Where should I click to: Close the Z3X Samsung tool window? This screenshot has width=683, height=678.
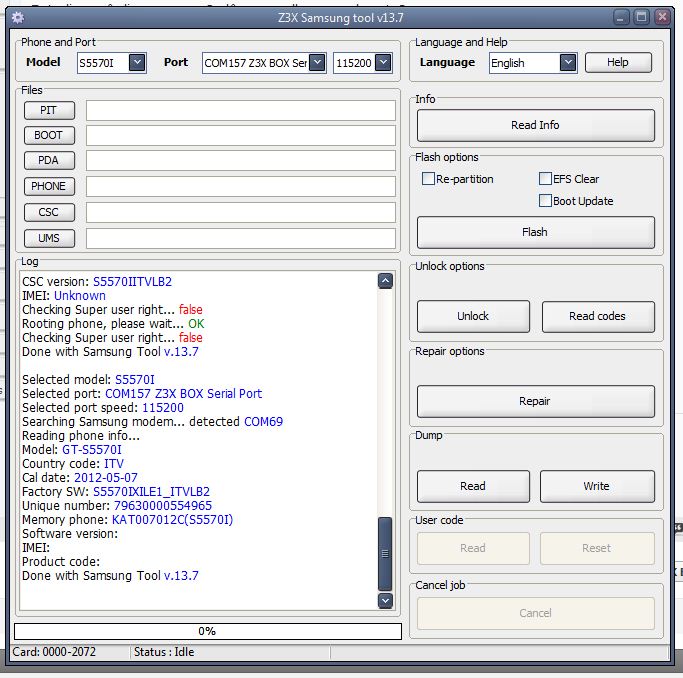[662, 17]
